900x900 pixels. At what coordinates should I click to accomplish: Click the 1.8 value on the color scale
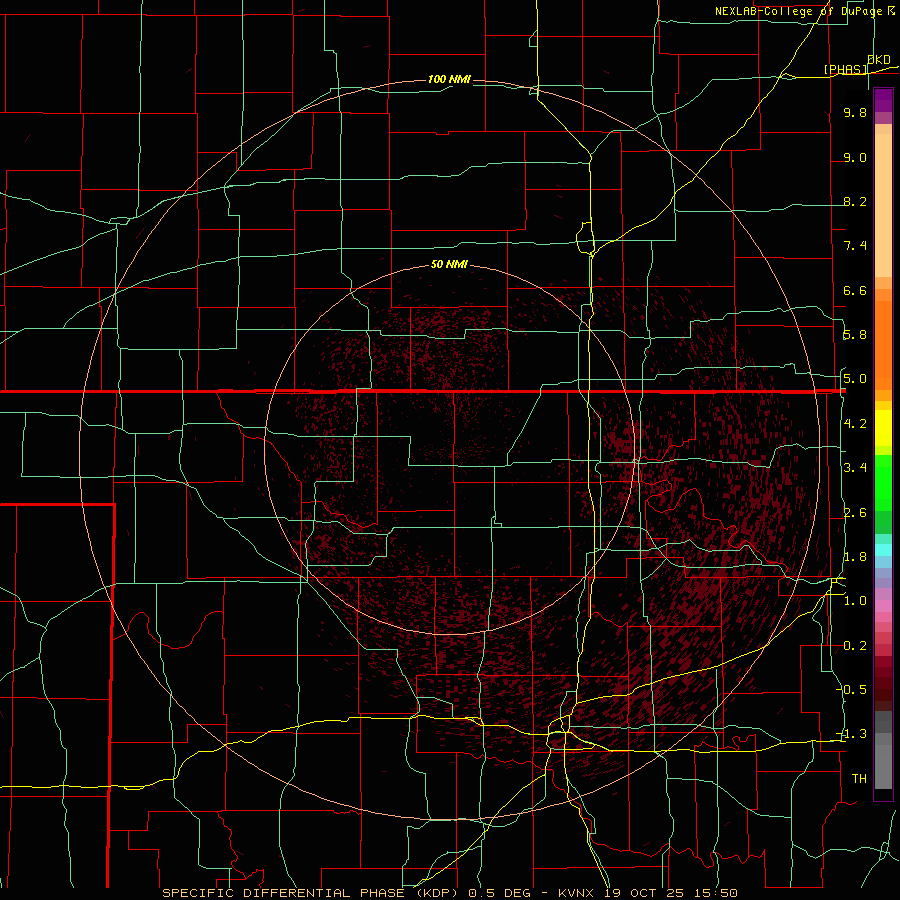[855, 557]
